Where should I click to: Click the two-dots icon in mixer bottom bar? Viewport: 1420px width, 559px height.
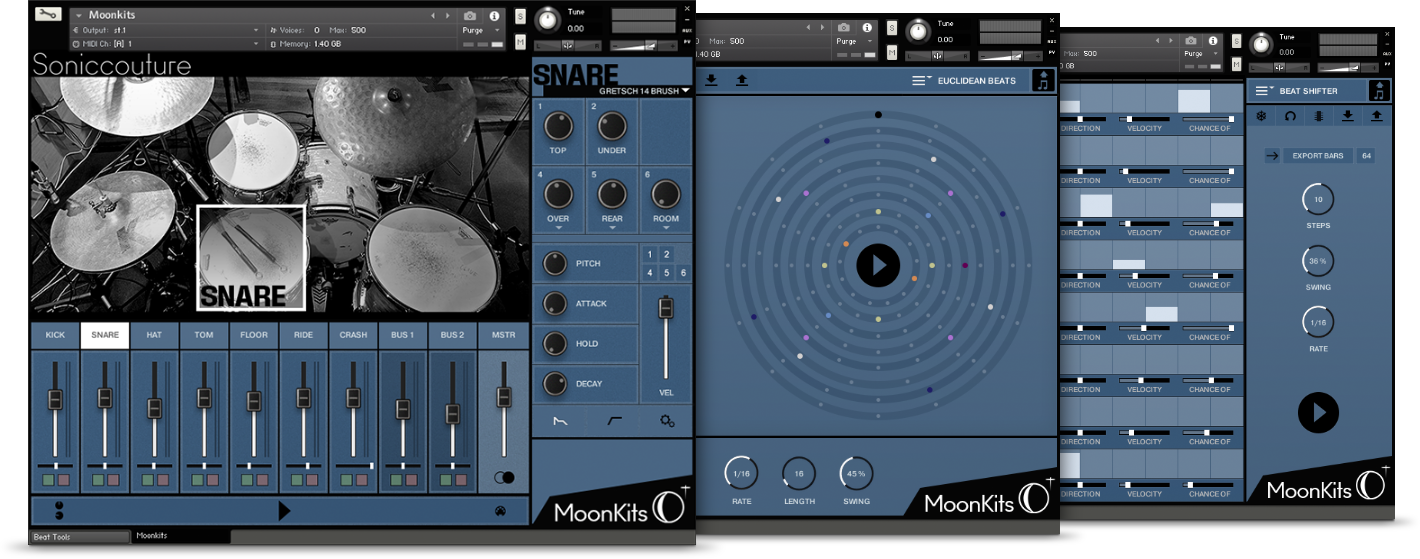58,511
